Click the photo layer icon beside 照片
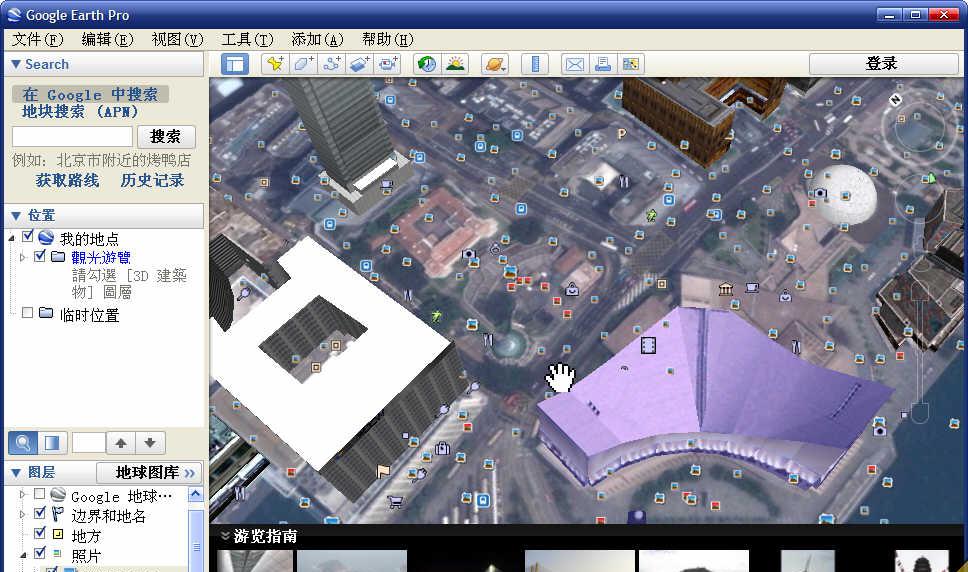The height and width of the screenshot is (572, 968). pyautogui.click(x=57, y=553)
